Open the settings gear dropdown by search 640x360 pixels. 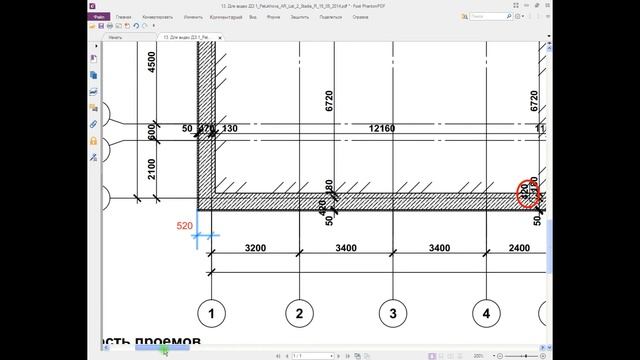(520, 16)
